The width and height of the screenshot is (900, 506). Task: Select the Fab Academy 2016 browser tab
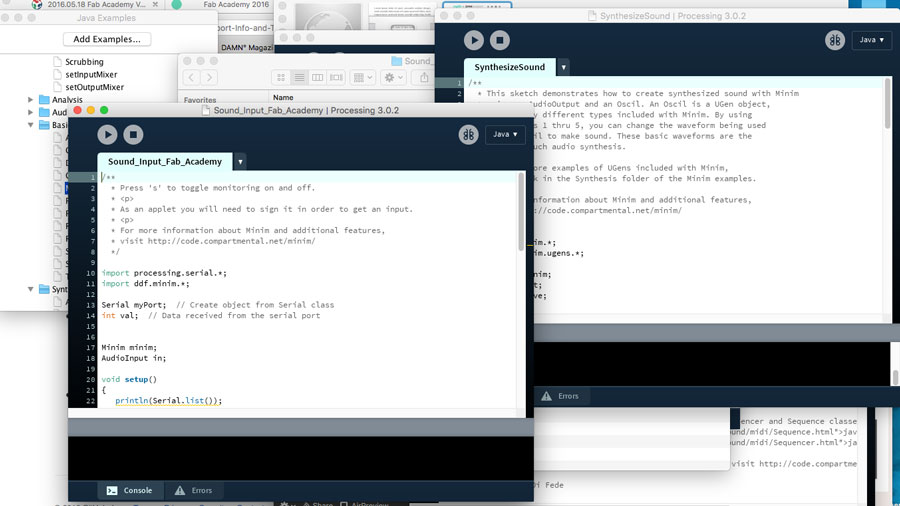coord(236,5)
